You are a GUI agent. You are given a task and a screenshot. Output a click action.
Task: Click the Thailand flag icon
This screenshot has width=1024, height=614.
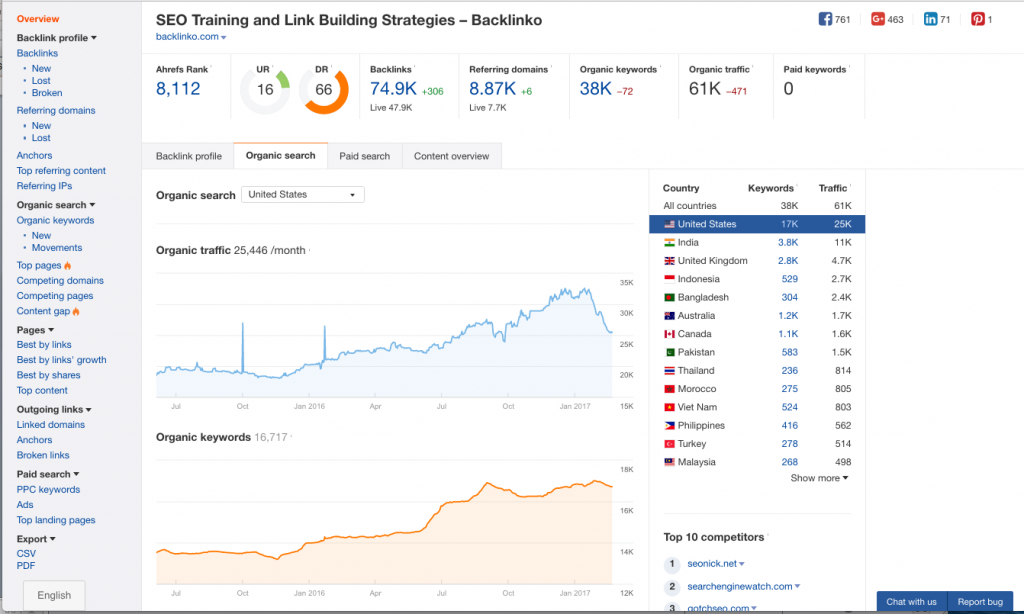pos(669,370)
